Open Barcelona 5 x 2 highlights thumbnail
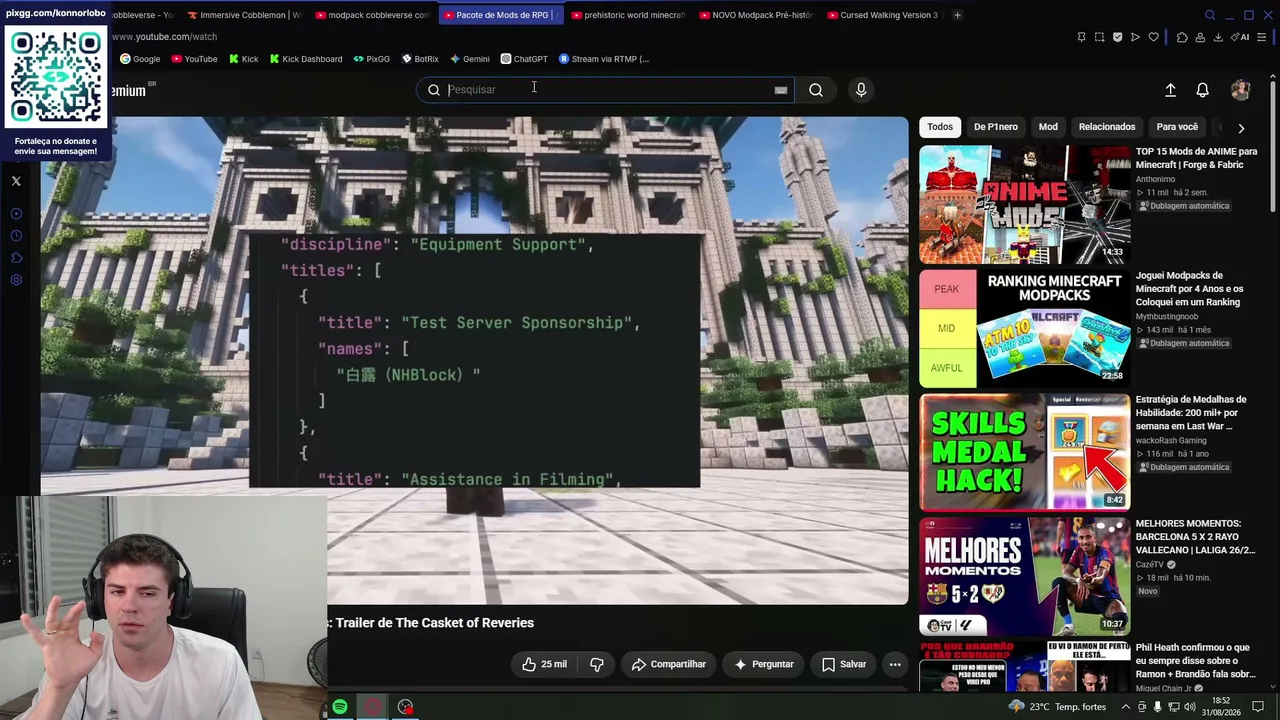The image size is (1280, 720). point(1025,577)
